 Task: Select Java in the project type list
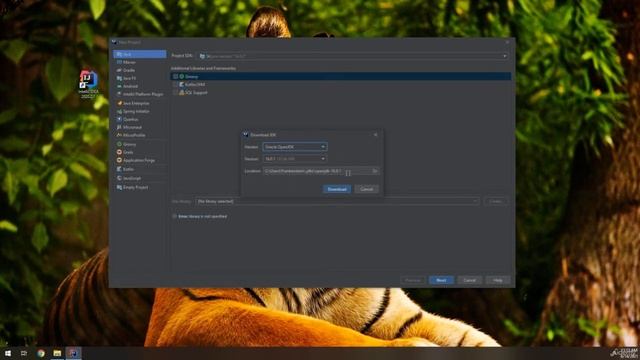pos(140,54)
